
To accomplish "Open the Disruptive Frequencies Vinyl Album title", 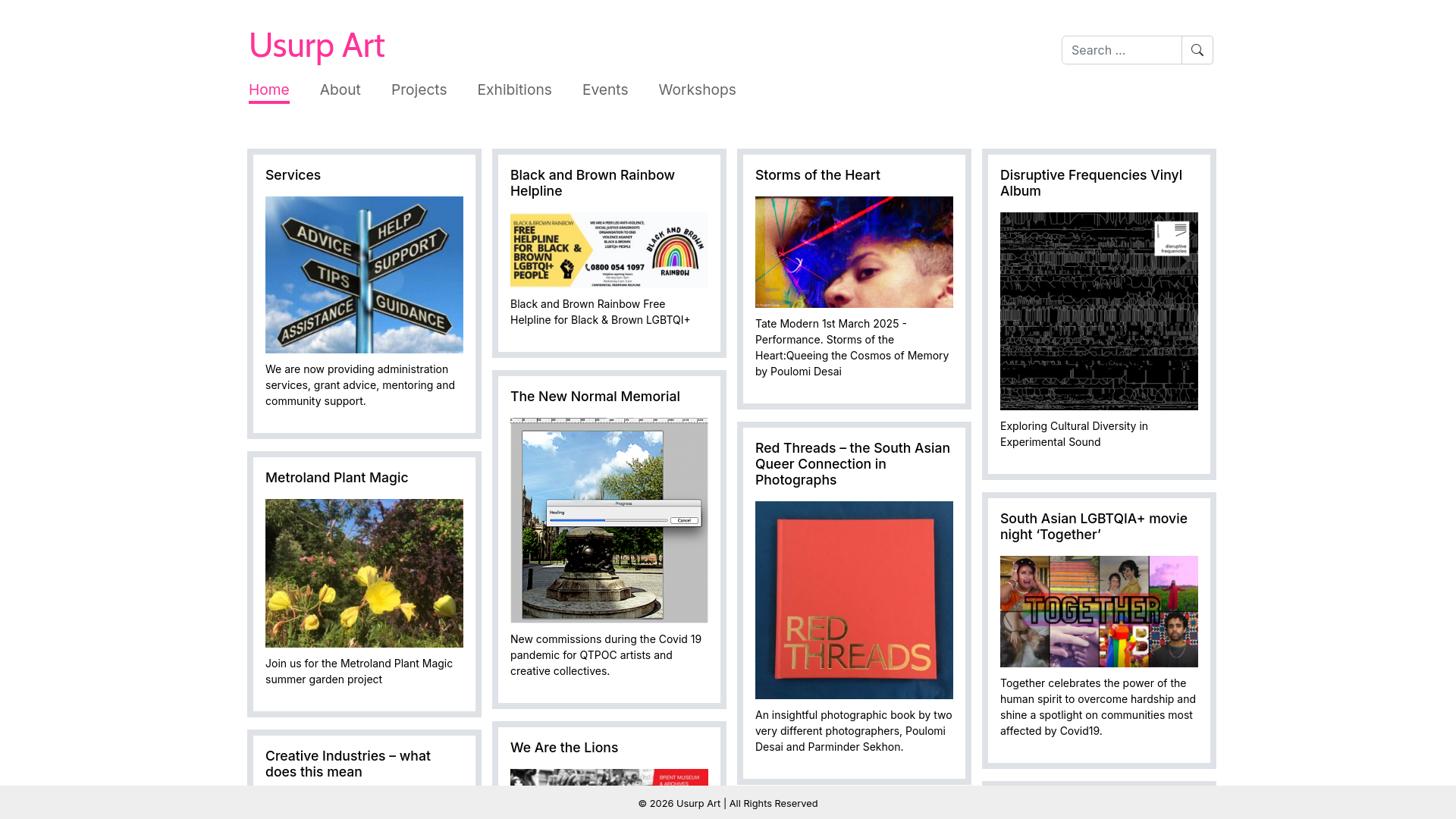I will tap(1091, 183).
